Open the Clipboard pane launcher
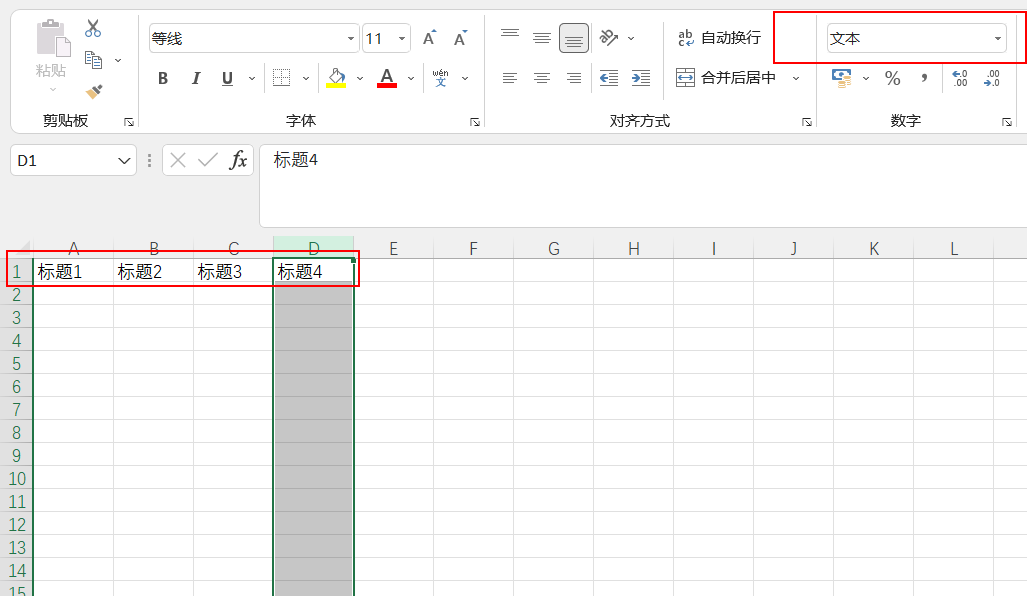Viewport: 1027px width, 596px height. tap(129, 122)
